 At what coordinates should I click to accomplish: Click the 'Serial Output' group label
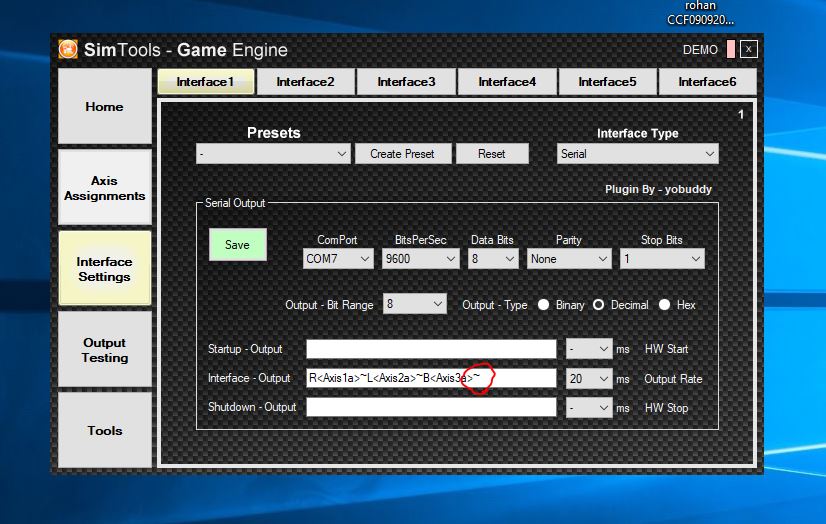coord(235,203)
